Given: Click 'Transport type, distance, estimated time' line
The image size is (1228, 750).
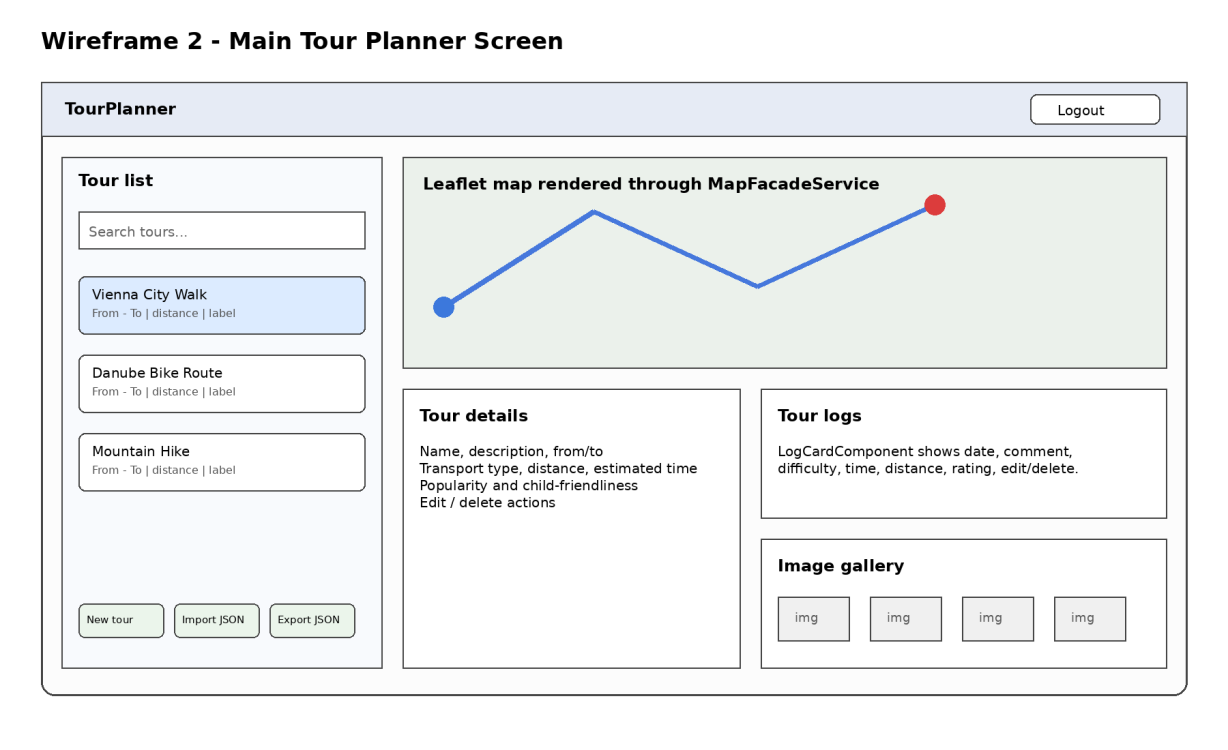Looking at the screenshot, I should point(559,469).
